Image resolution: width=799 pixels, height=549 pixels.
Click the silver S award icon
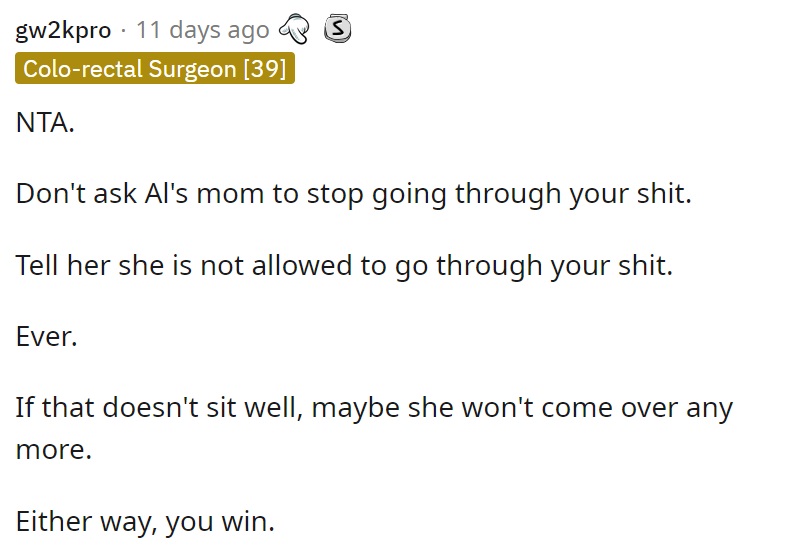click(x=337, y=29)
